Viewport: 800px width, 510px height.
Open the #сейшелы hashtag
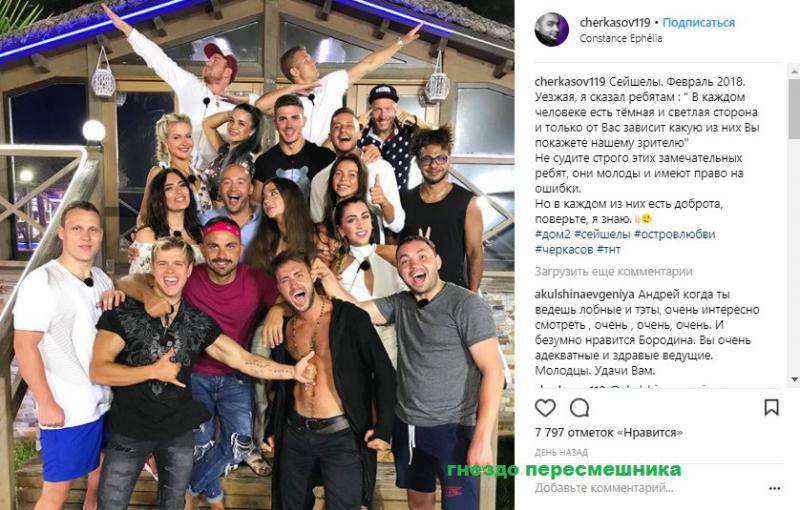[602, 235]
